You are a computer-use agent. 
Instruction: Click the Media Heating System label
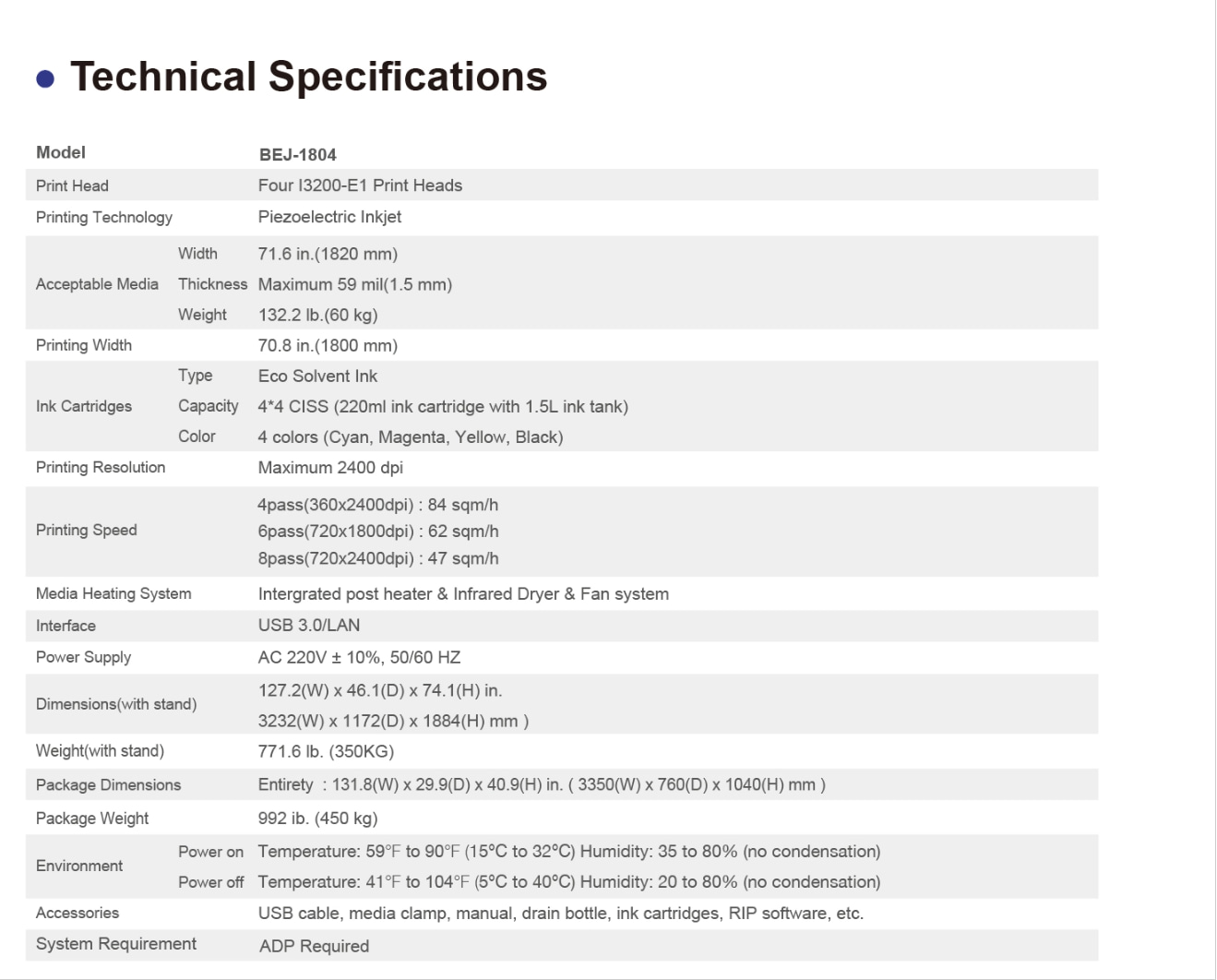[x=113, y=593]
